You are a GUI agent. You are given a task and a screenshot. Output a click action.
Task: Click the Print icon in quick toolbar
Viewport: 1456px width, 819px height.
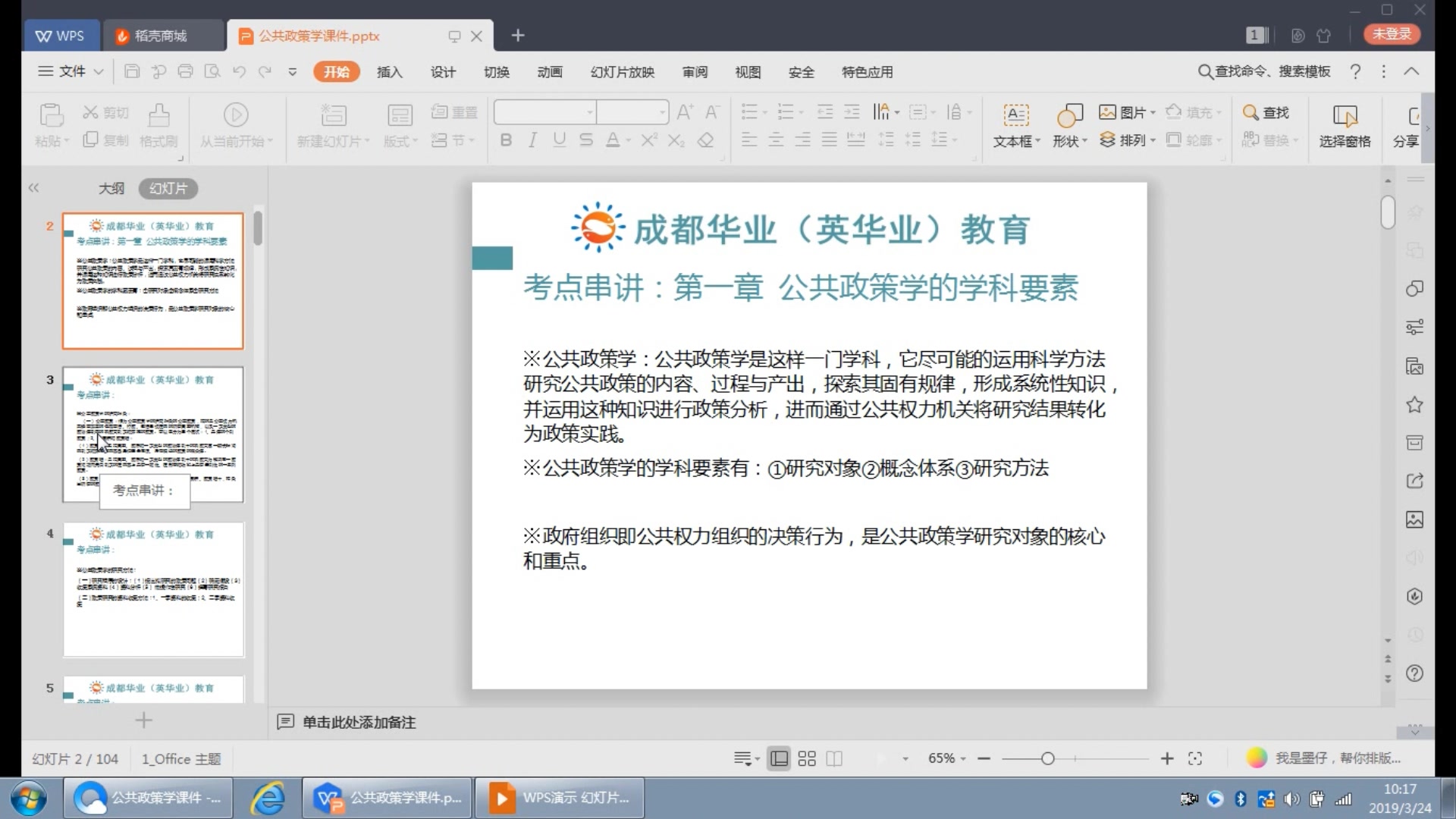185,71
